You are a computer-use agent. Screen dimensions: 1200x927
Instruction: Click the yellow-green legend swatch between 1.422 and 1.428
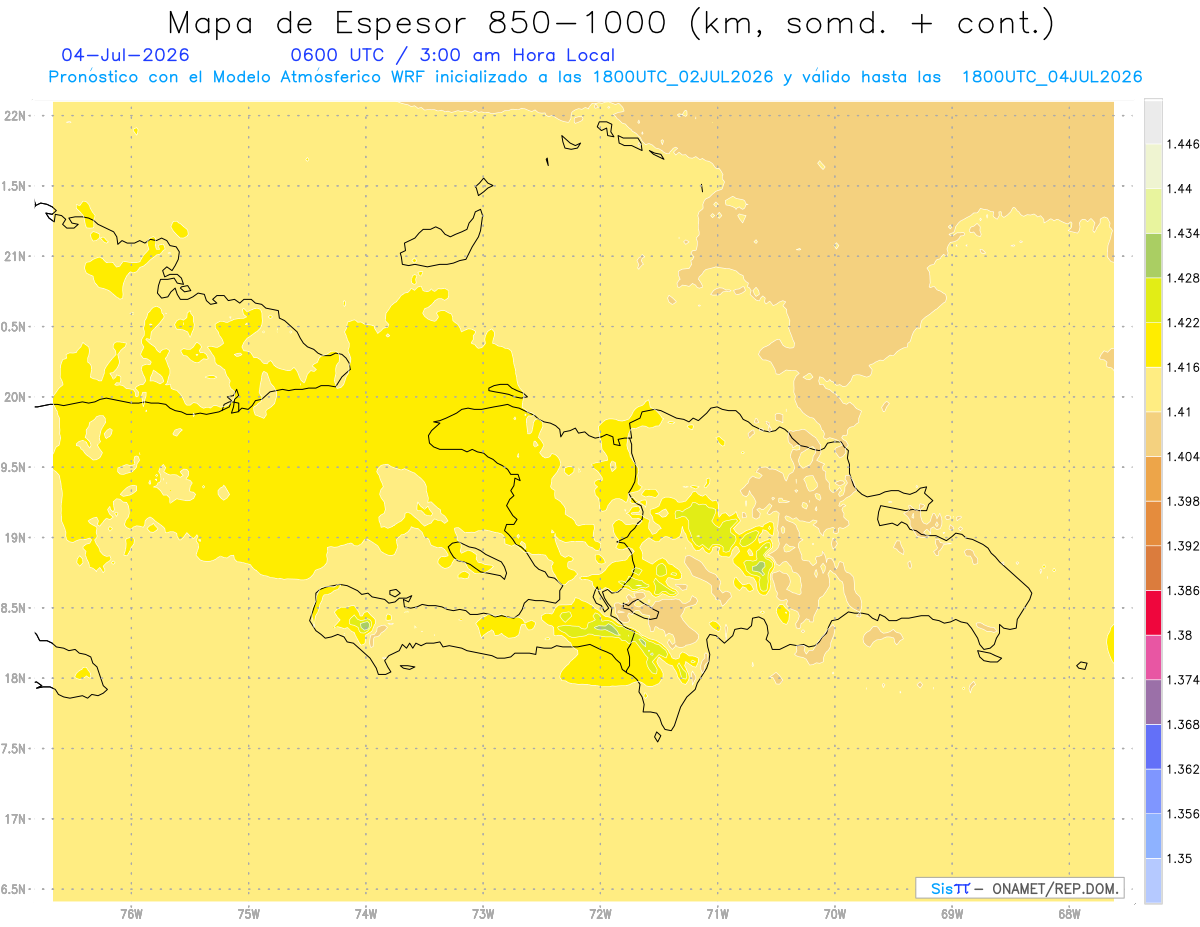coord(1153,300)
